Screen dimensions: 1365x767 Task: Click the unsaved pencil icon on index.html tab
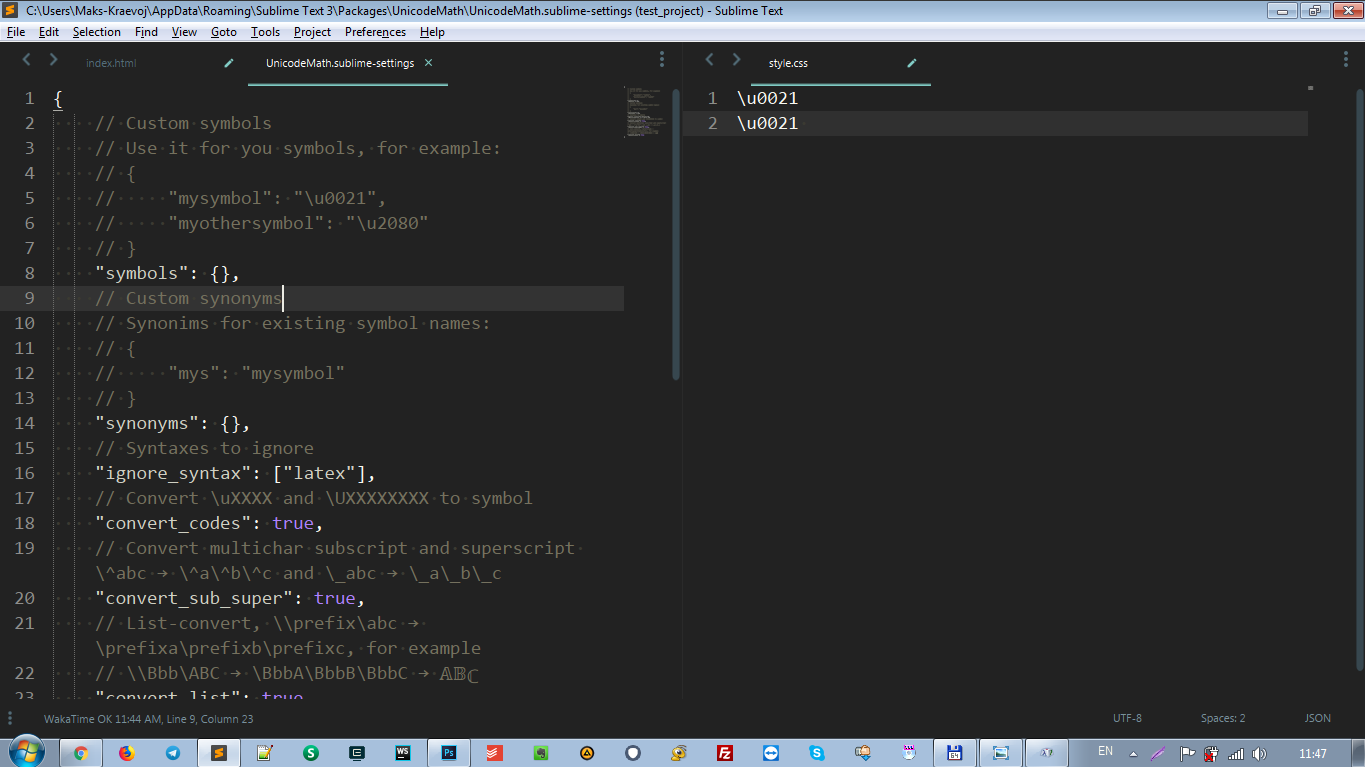pyautogui.click(x=228, y=63)
